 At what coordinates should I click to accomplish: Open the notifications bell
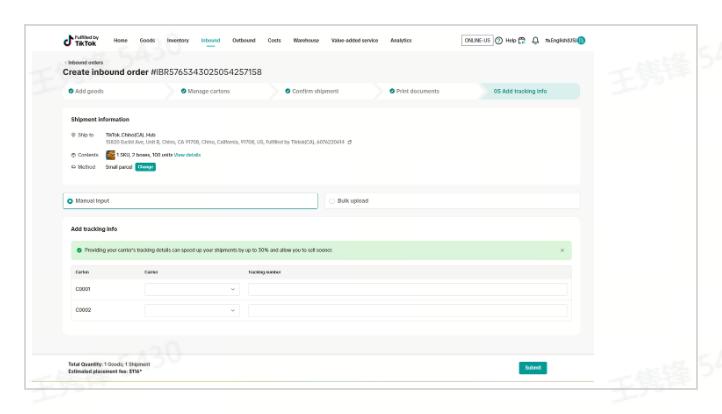point(535,41)
